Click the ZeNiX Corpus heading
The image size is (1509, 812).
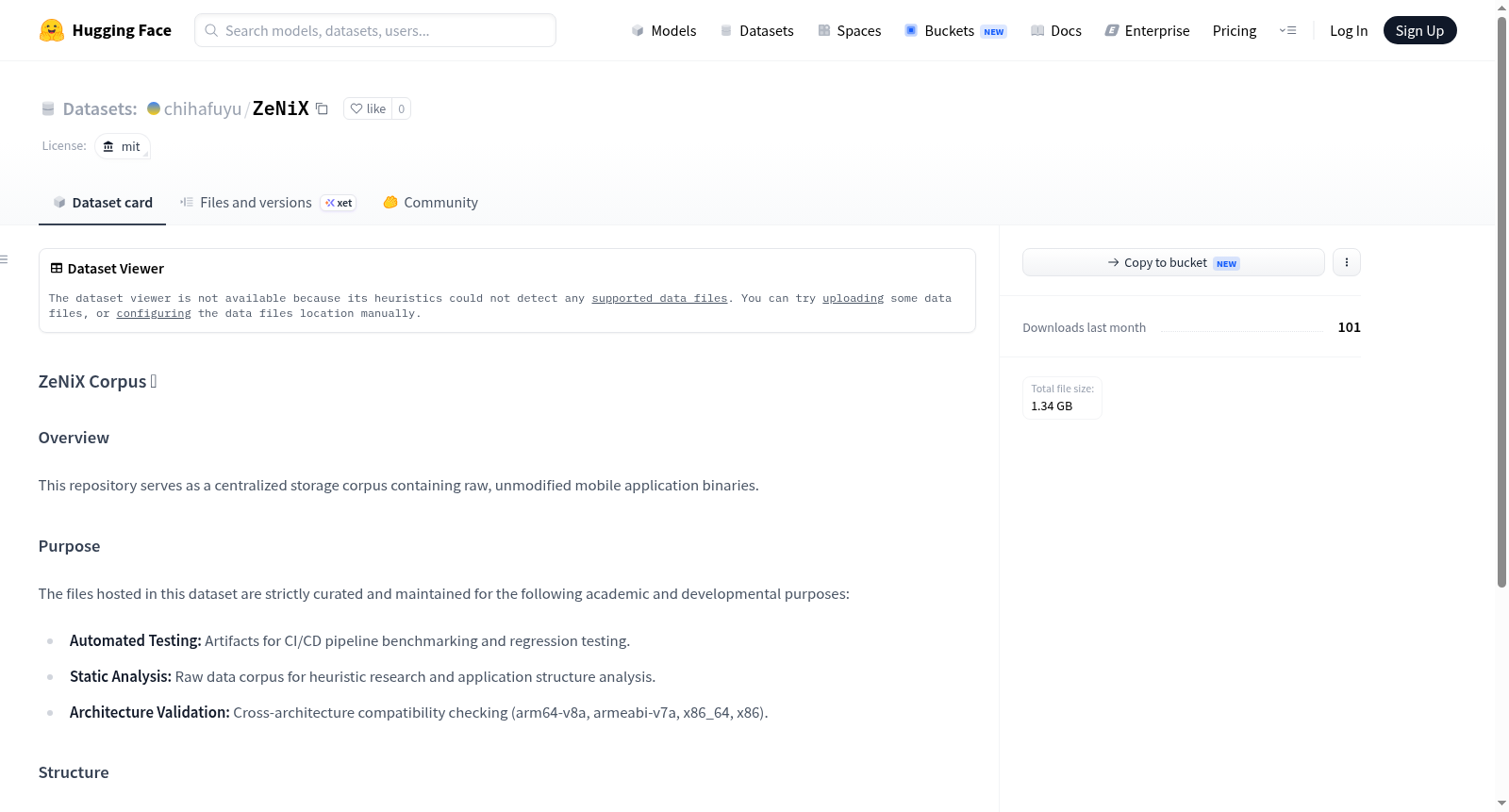pos(97,381)
